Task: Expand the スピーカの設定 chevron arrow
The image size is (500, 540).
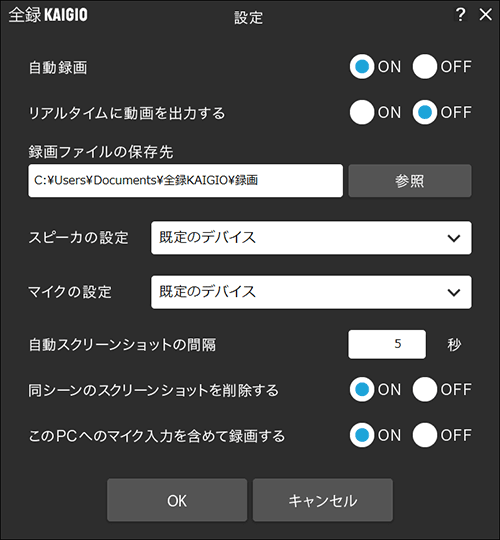Action: (454, 238)
